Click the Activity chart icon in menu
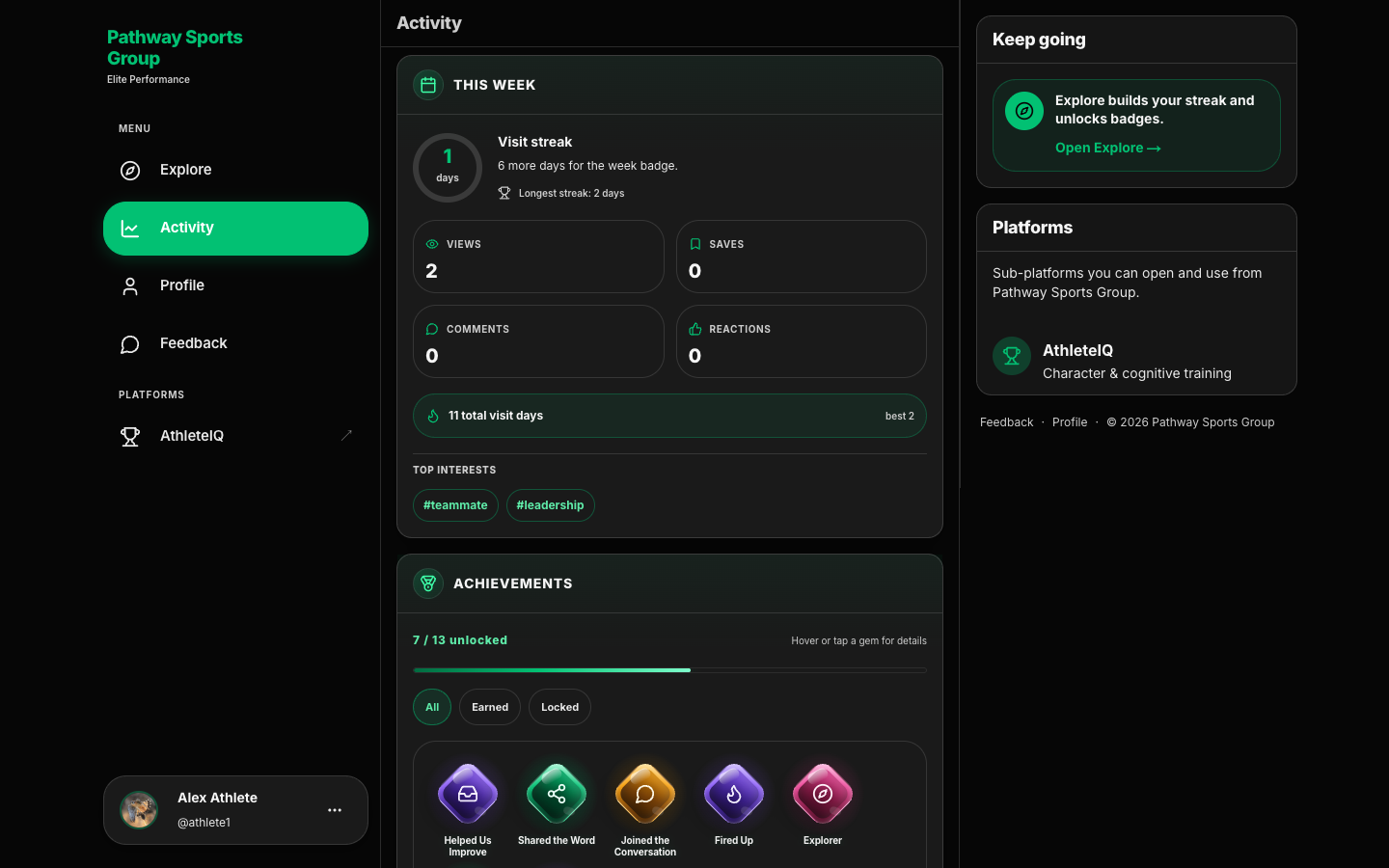Viewport: 1389px width, 868px height. pyautogui.click(x=130, y=229)
